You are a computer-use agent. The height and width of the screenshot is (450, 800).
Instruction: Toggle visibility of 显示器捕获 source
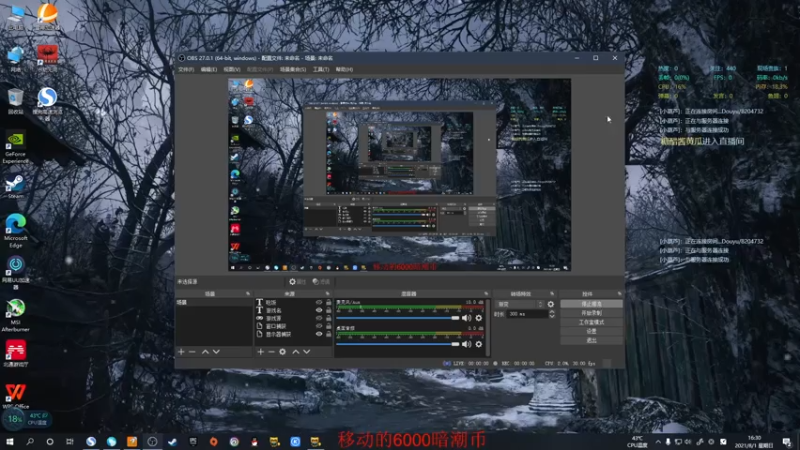[319, 334]
